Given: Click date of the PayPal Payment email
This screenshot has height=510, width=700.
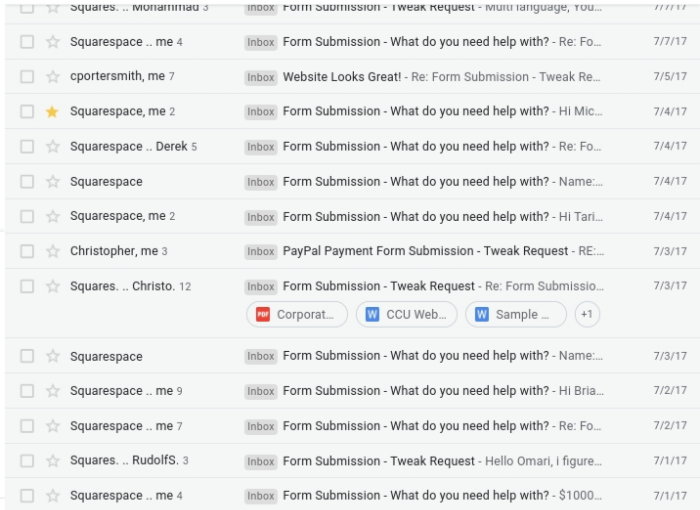Looking at the screenshot, I should (x=670, y=251).
